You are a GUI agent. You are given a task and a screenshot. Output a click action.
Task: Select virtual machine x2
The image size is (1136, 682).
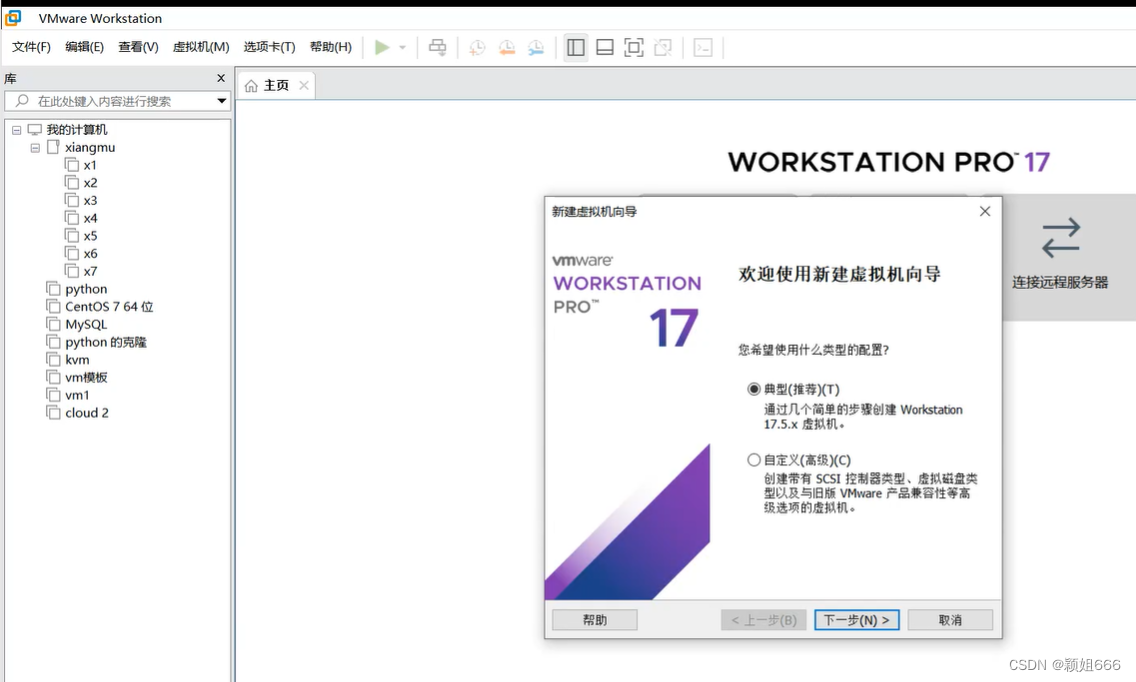(x=90, y=183)
